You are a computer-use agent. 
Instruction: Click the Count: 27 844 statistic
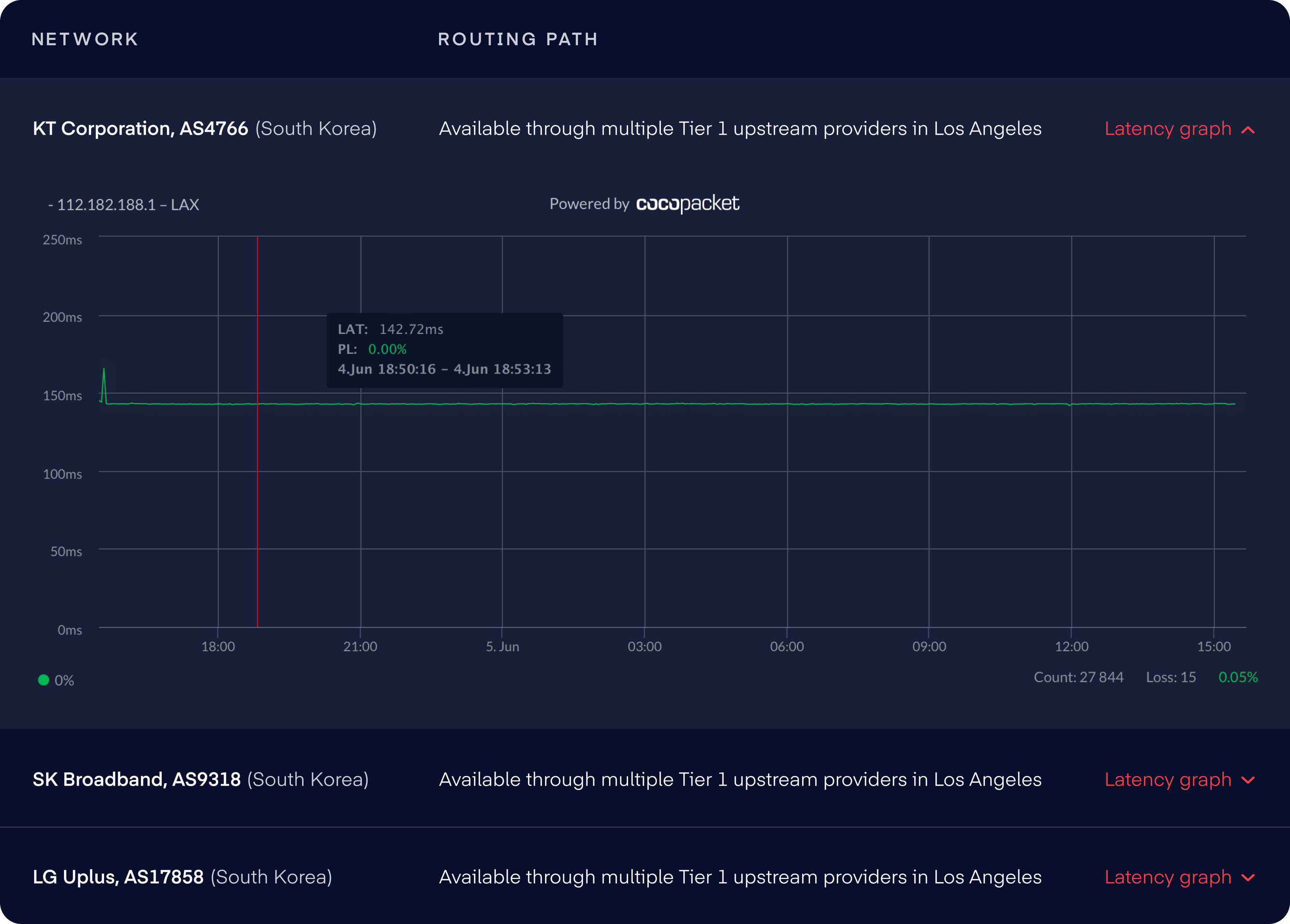1079,677
